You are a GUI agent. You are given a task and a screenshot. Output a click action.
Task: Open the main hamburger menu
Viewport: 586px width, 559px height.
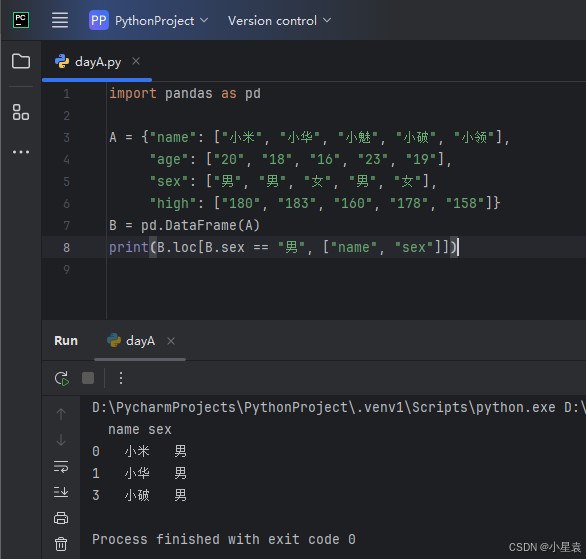pos(60,20)
